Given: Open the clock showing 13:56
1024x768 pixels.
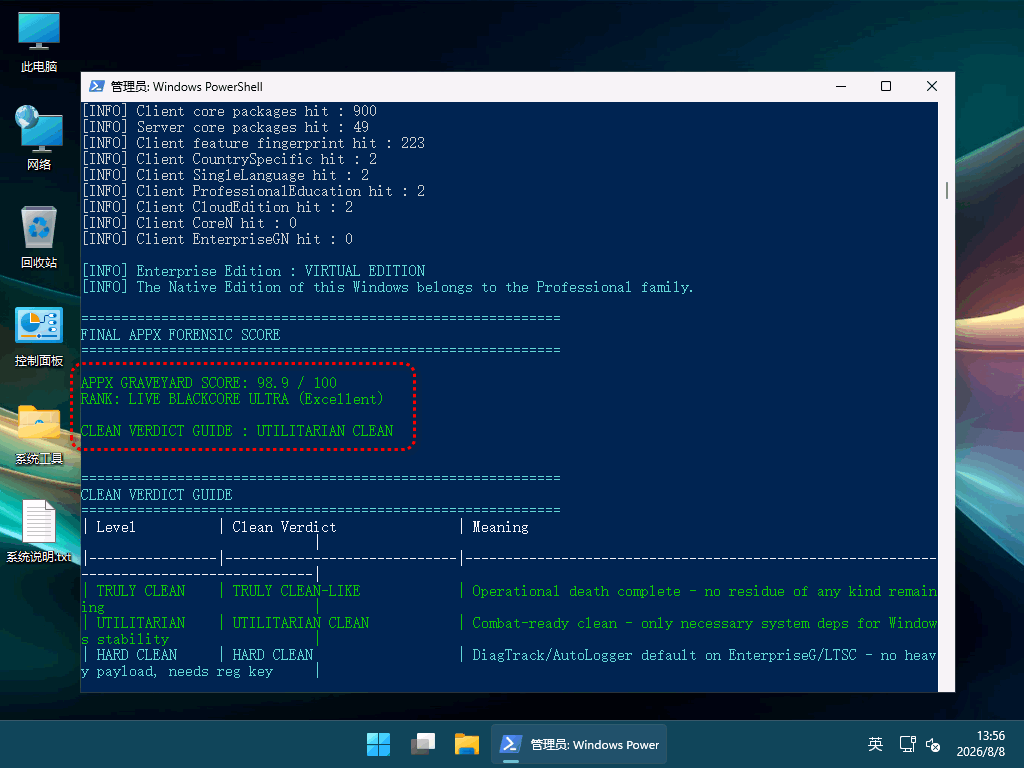Looking at the screenshot, I should click(x=980, y=744).
